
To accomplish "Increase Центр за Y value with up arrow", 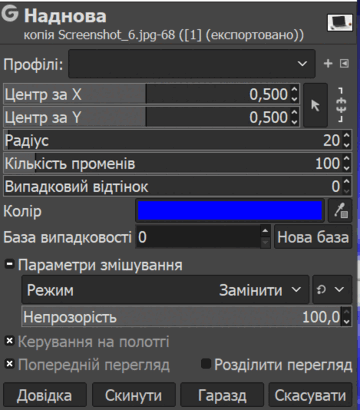I will [x=294, y=112].
